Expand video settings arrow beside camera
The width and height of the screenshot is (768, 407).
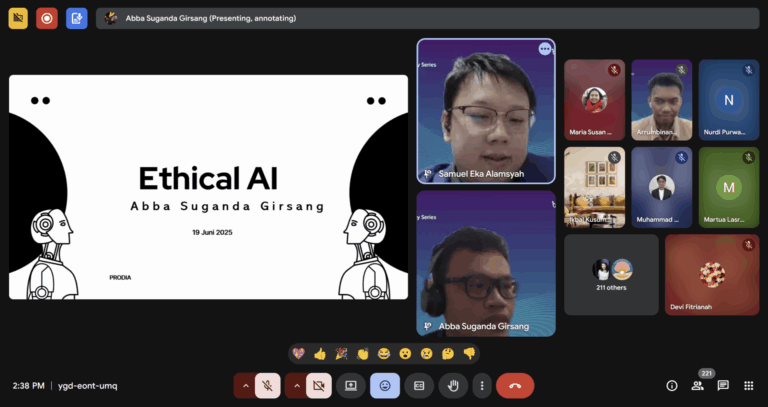[296, 386]
